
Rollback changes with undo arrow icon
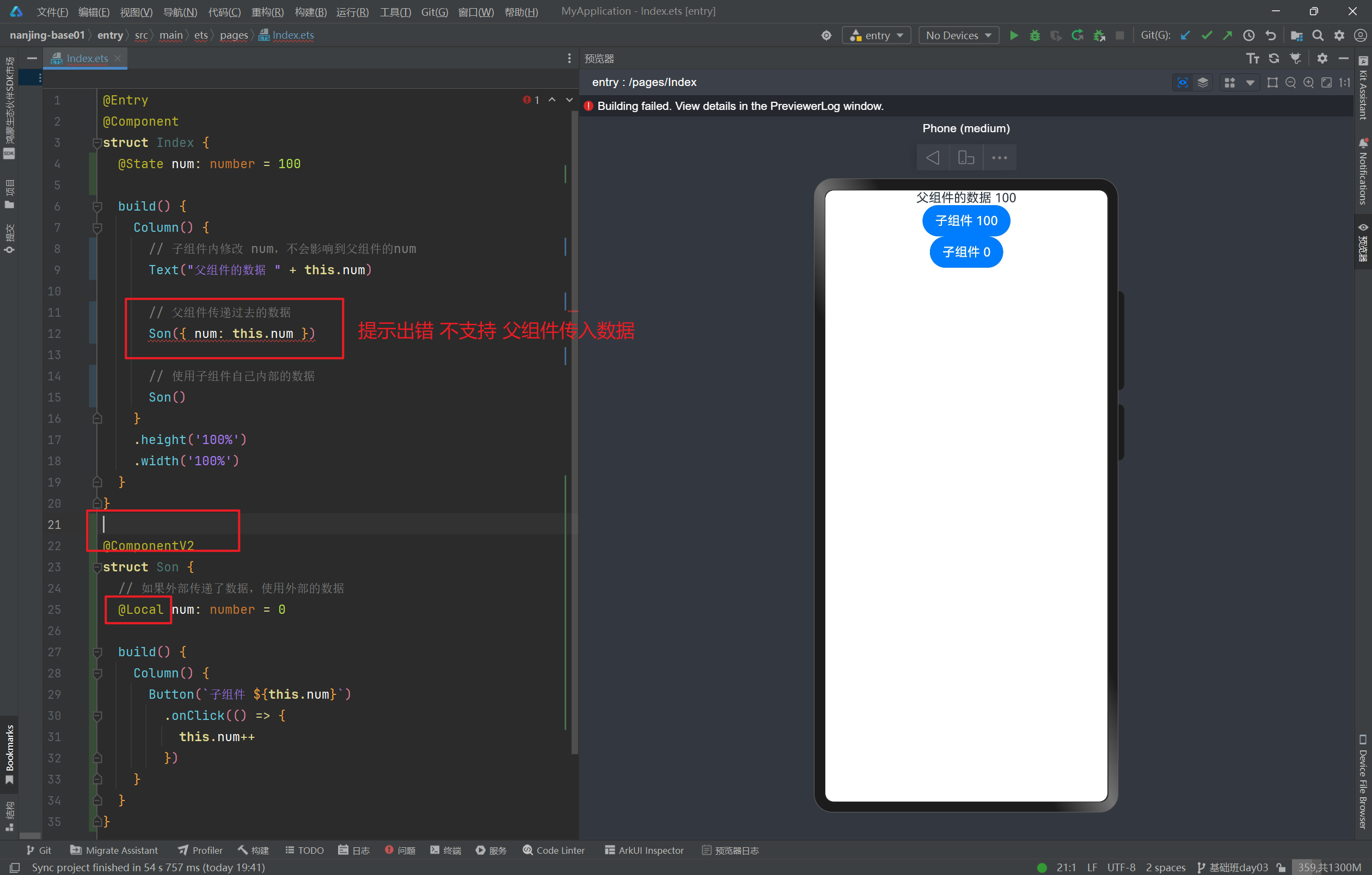click(1271, 35)
